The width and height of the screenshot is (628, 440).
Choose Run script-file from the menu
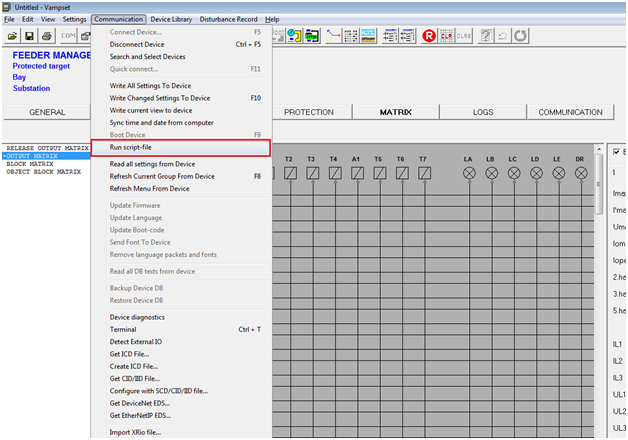[181, 147]
